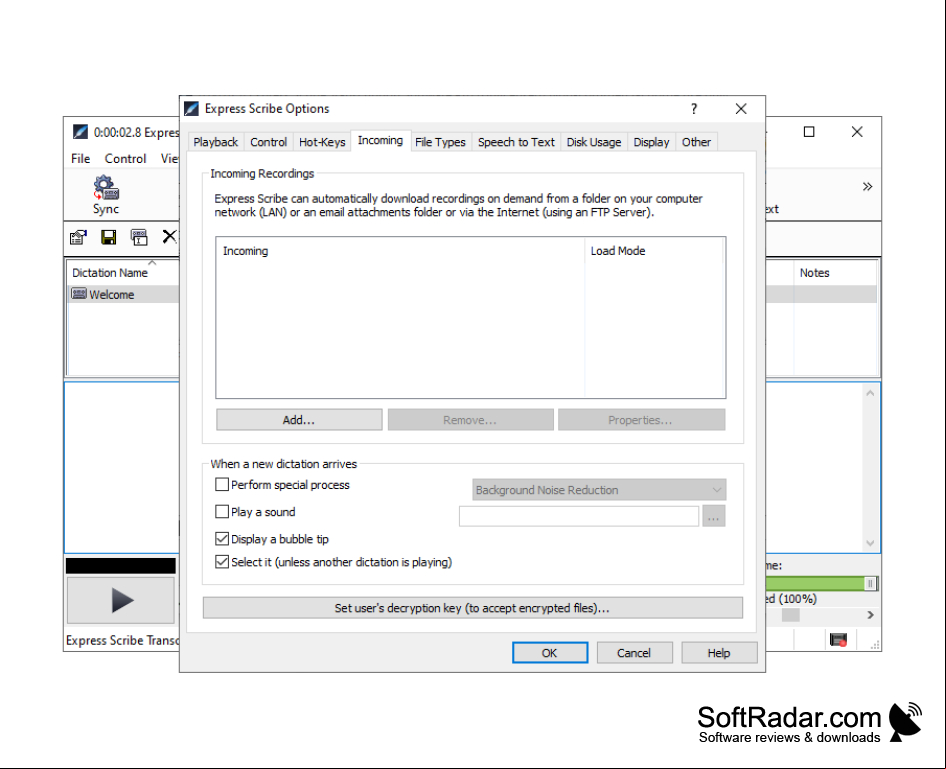The image size is (946, 769).
Task: Open the File menu in main window
Action: (80, 159)
